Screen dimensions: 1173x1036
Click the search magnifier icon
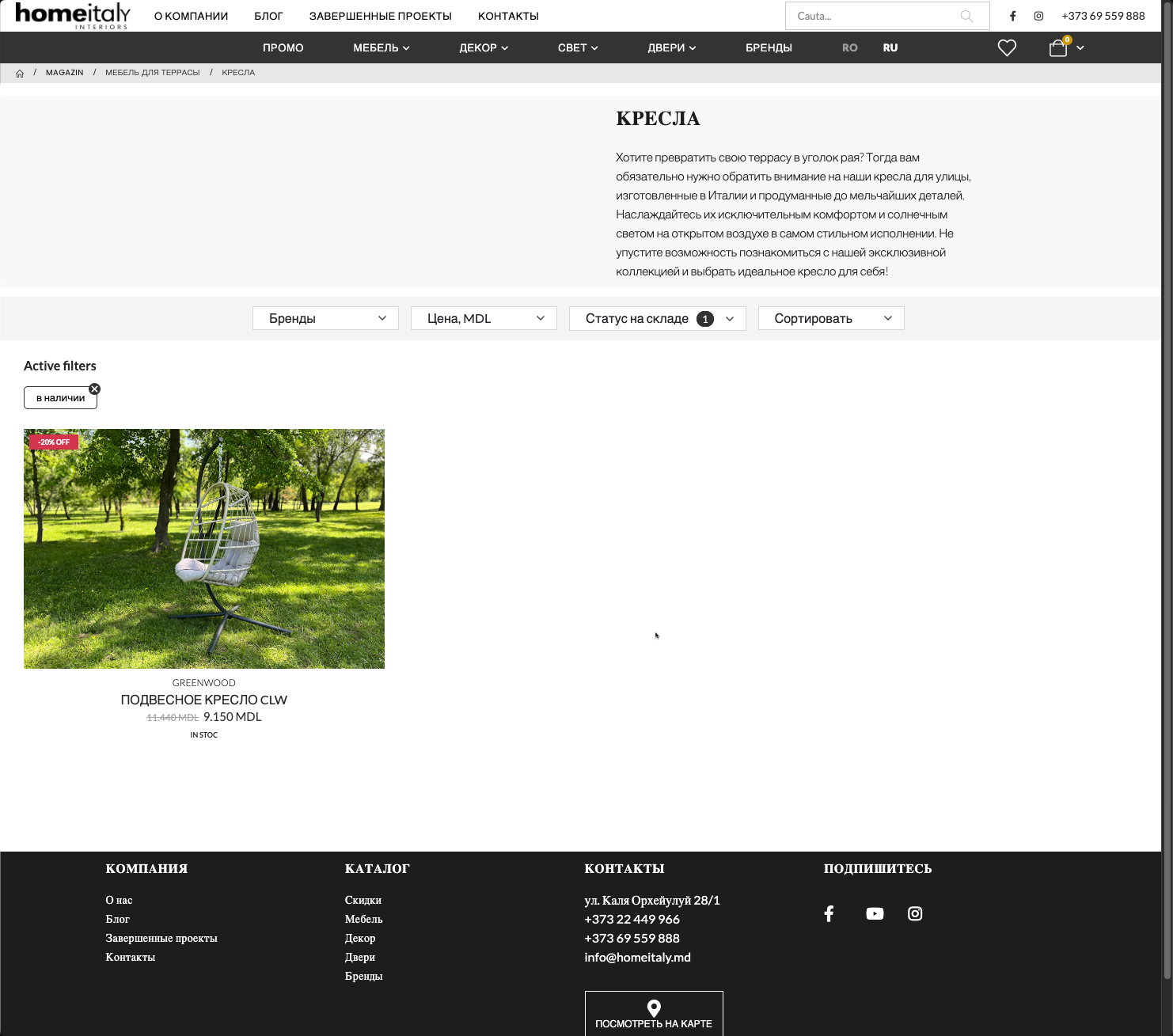(x=966, y=16)
